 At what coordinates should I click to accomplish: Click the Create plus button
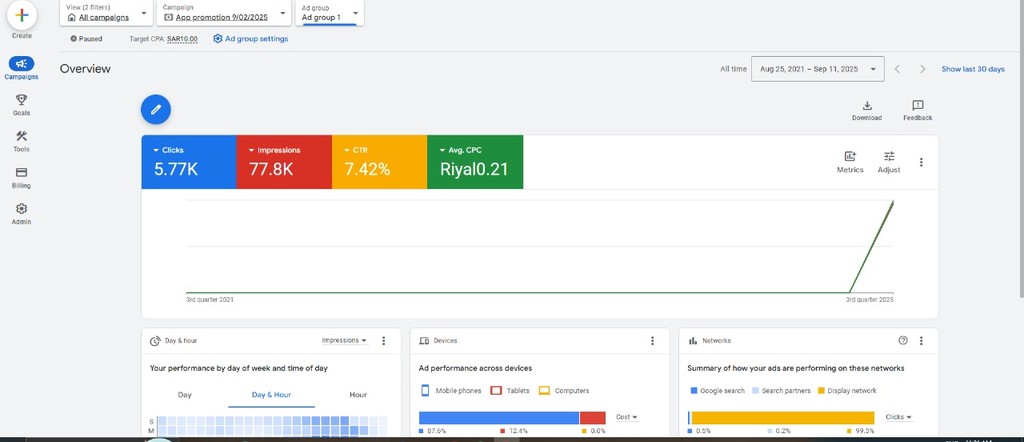[x=21, y=16]
